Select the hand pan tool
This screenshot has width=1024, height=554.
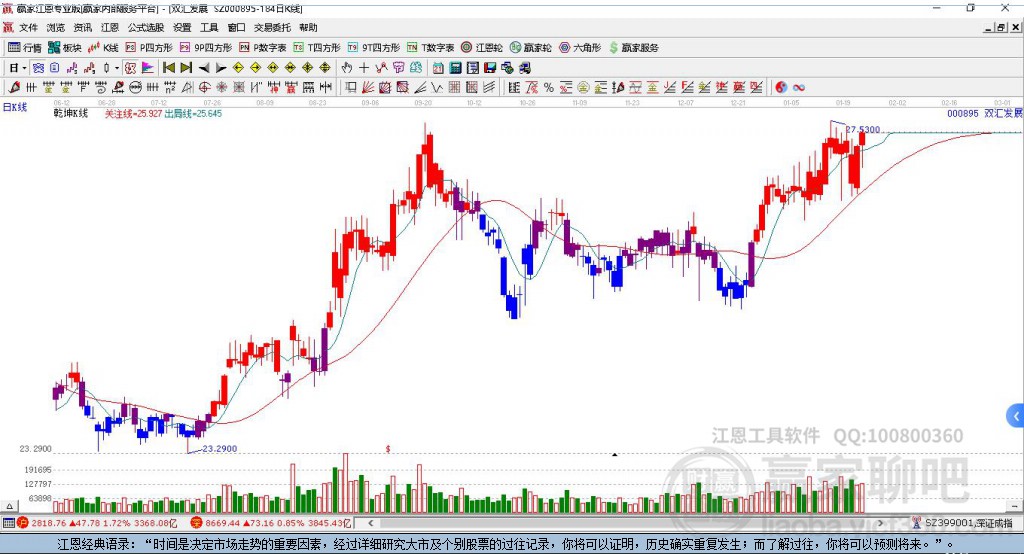[346, 68]
